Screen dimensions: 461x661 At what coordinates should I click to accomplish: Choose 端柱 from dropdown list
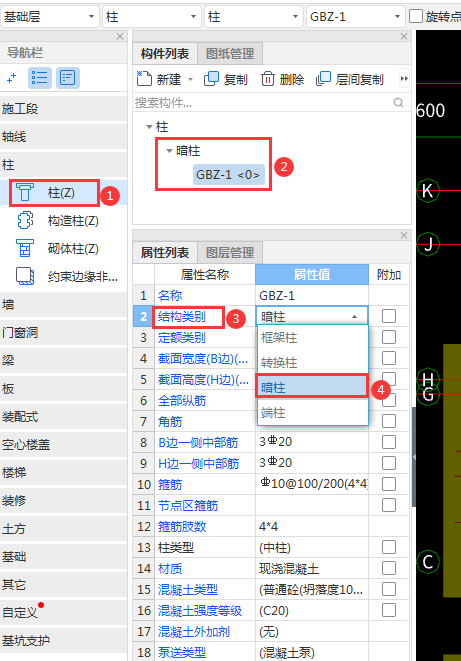(313, 412)
